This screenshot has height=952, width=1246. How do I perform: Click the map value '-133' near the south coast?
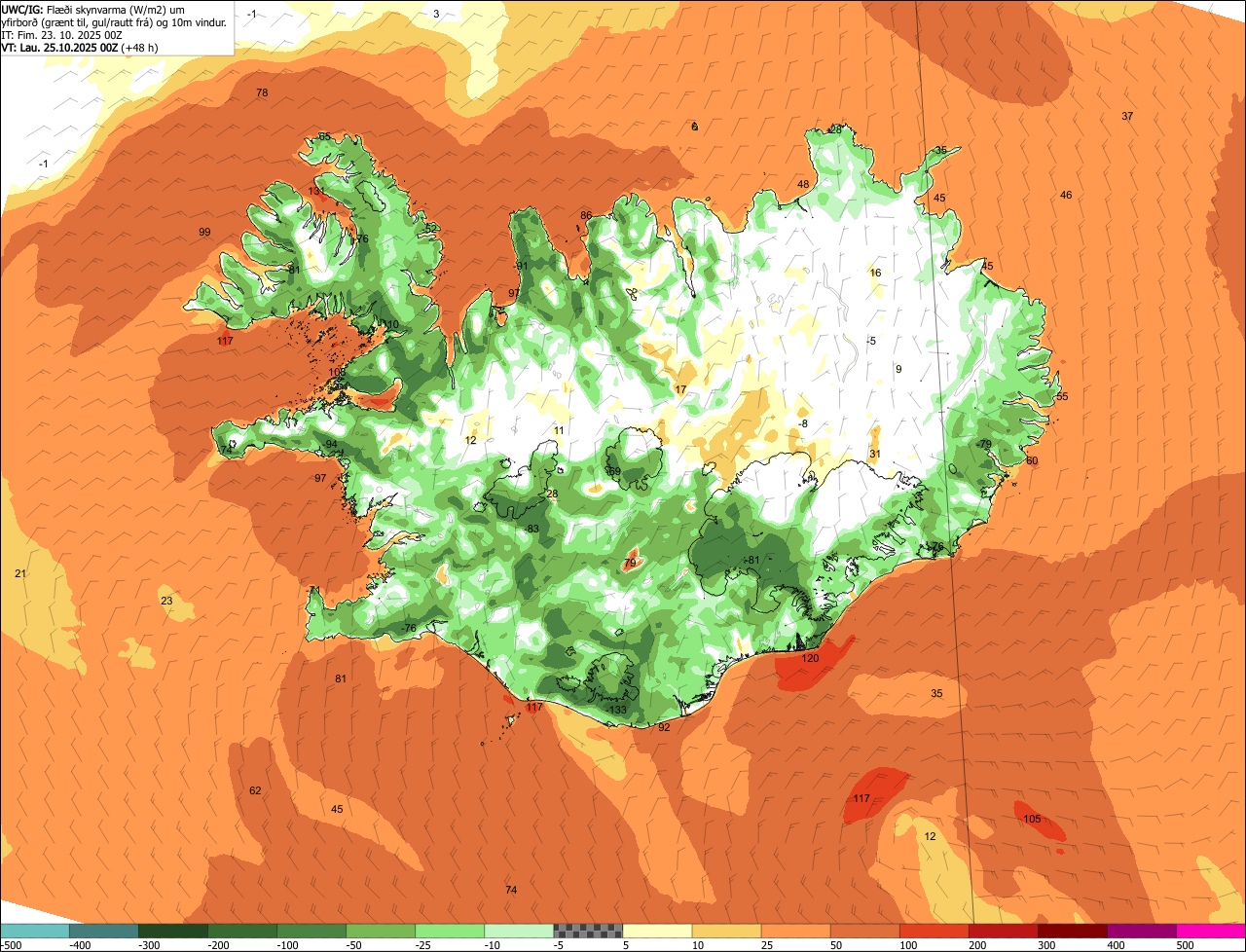pyautogui.click(x=616, y=710)
